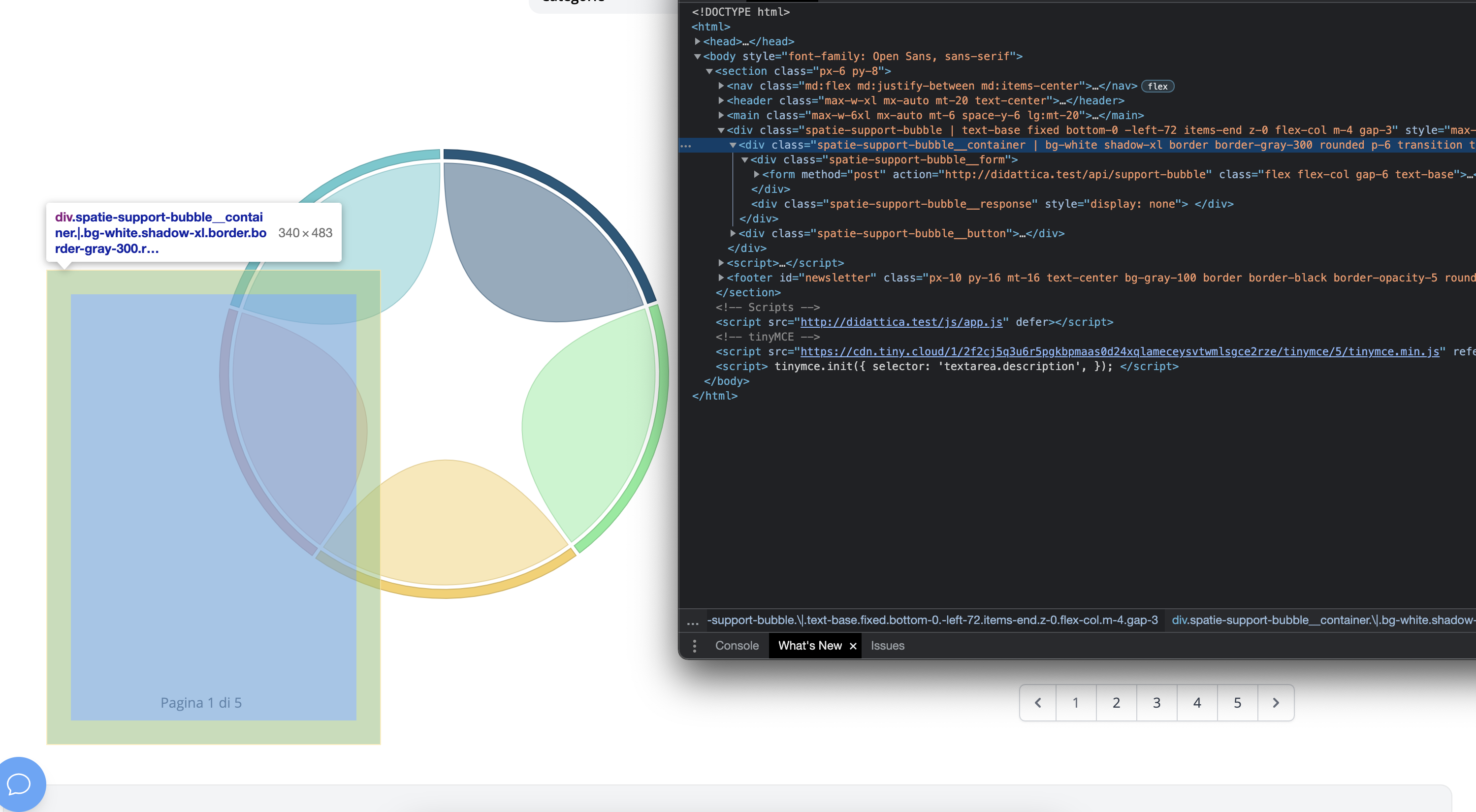
Task: Select the tinyMCE comment line
Action: point(768,337)
